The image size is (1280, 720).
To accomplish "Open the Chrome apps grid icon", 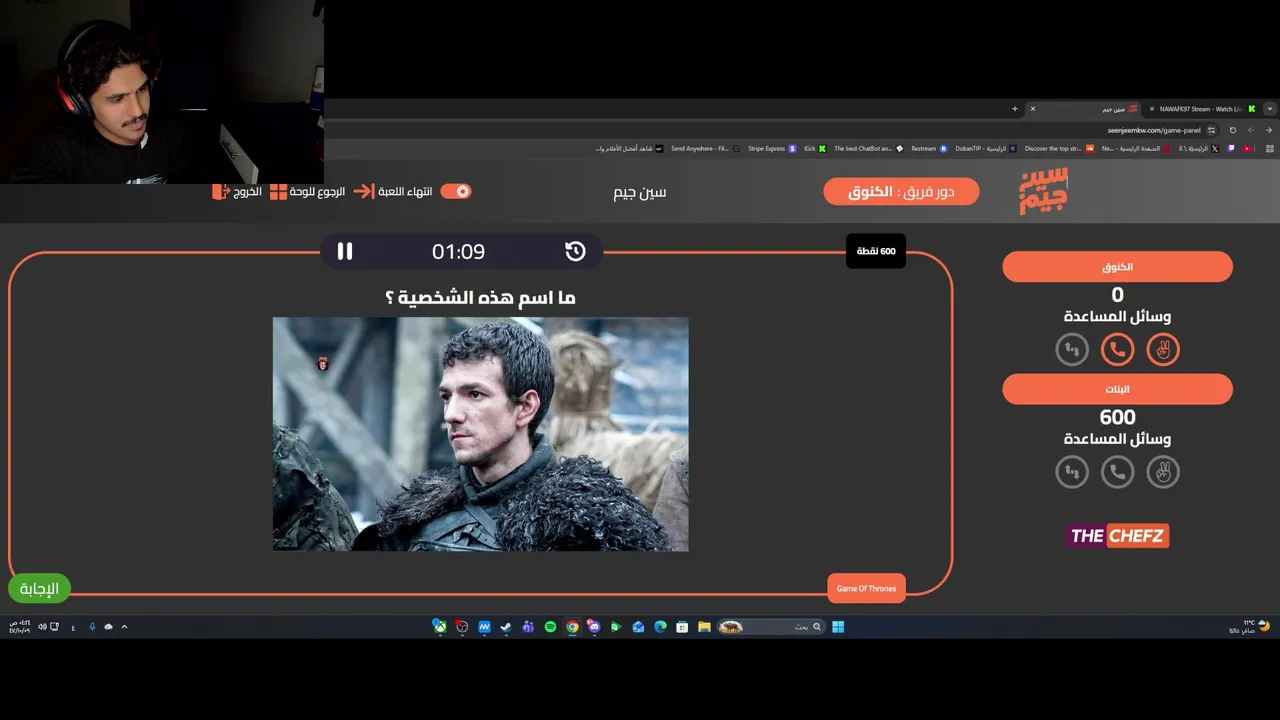I will coord(1270,149).
